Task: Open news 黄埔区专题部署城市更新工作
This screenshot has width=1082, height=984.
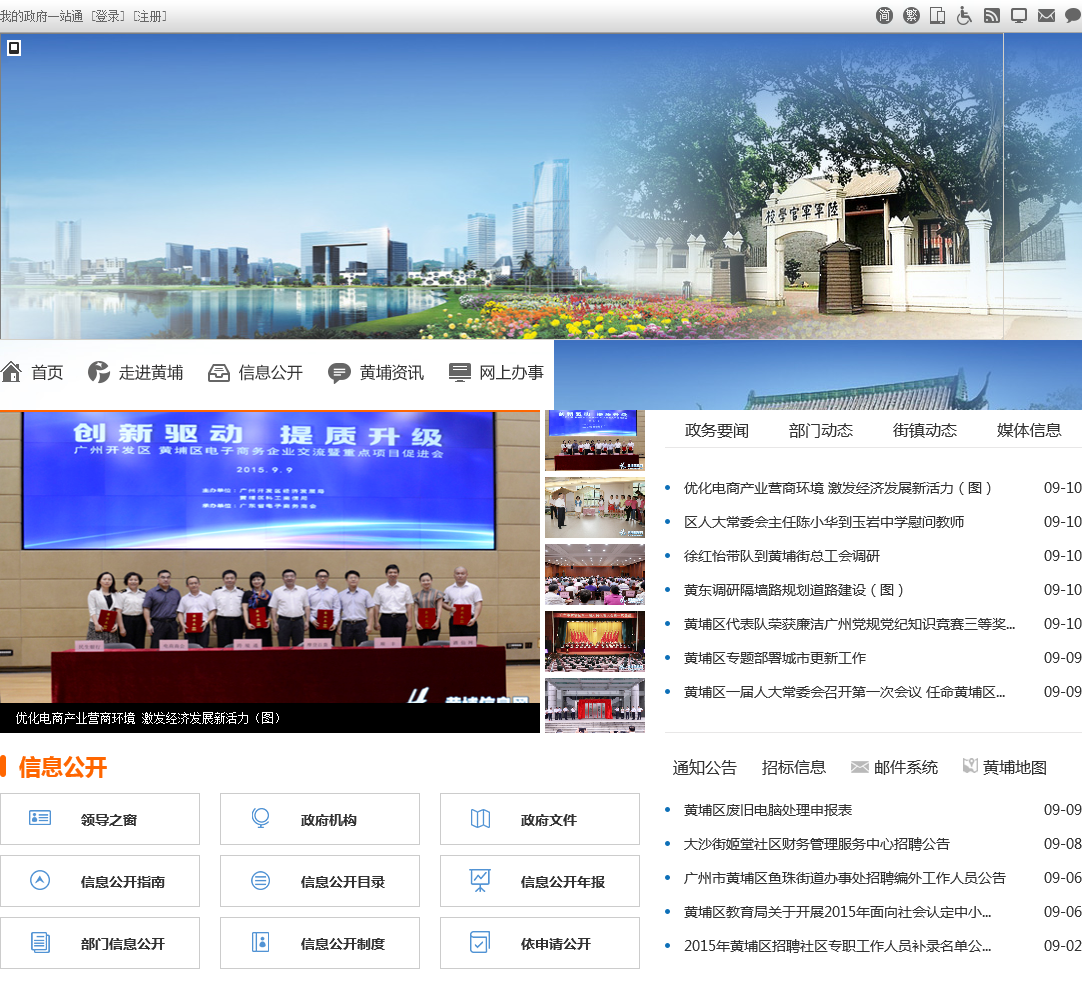Action: point(775,658)
